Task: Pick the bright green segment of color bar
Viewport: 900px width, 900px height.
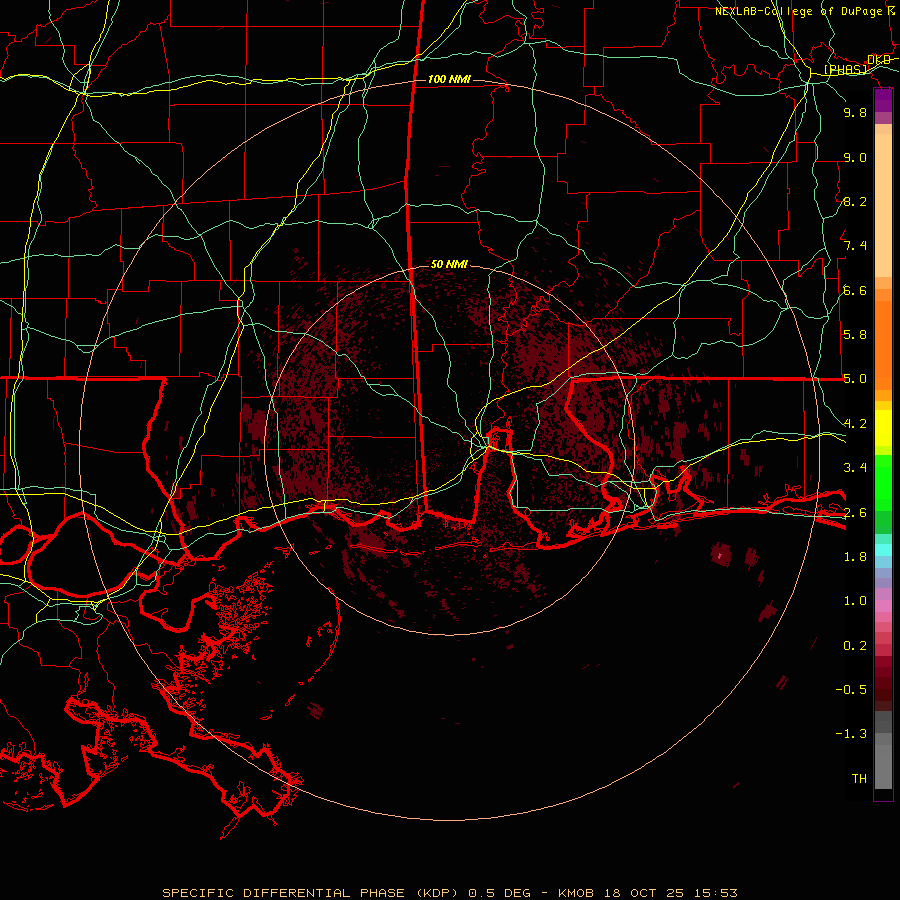Action: click(883, 483)
